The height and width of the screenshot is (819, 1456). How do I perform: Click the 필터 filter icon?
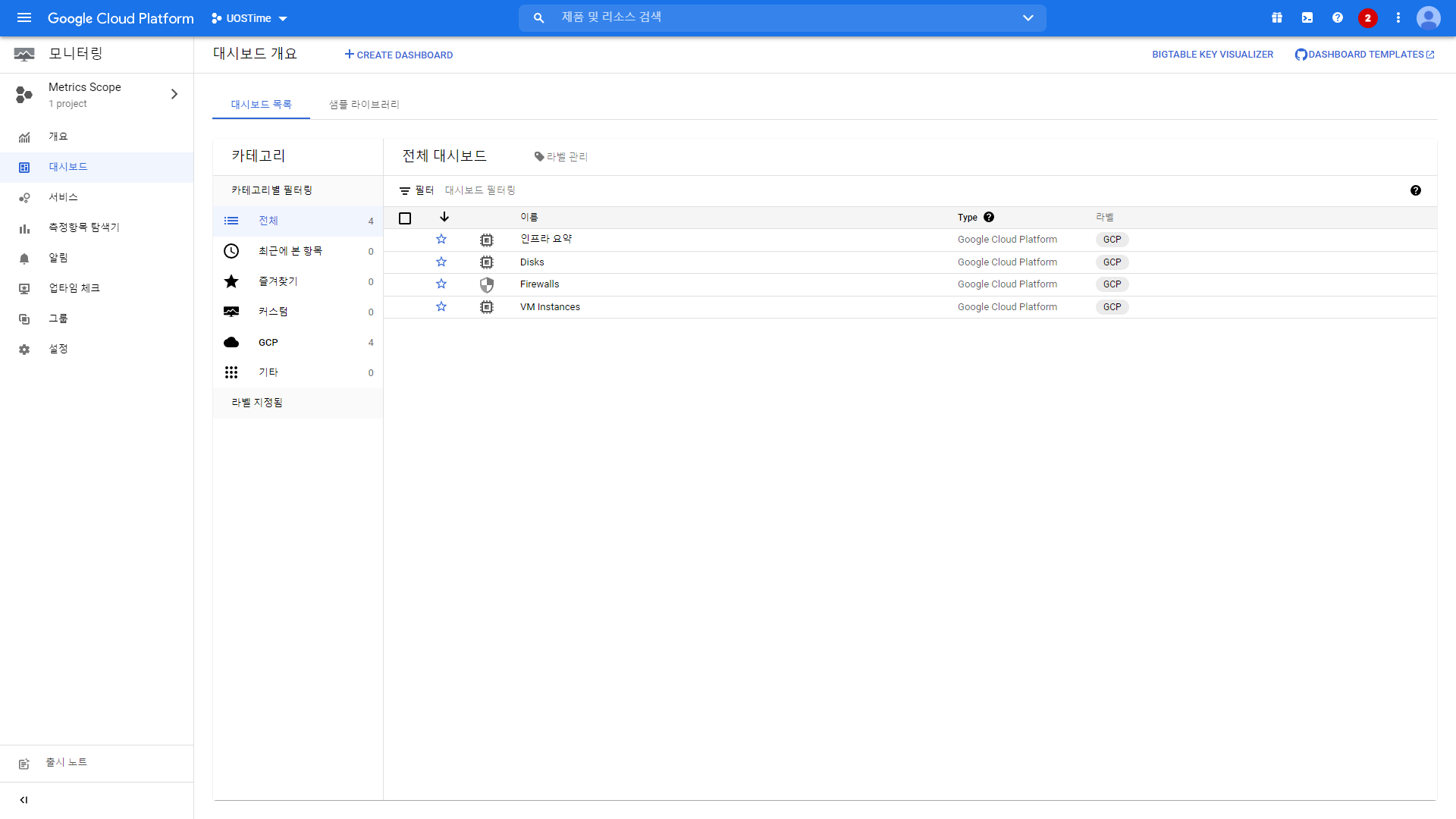[405, 191]
